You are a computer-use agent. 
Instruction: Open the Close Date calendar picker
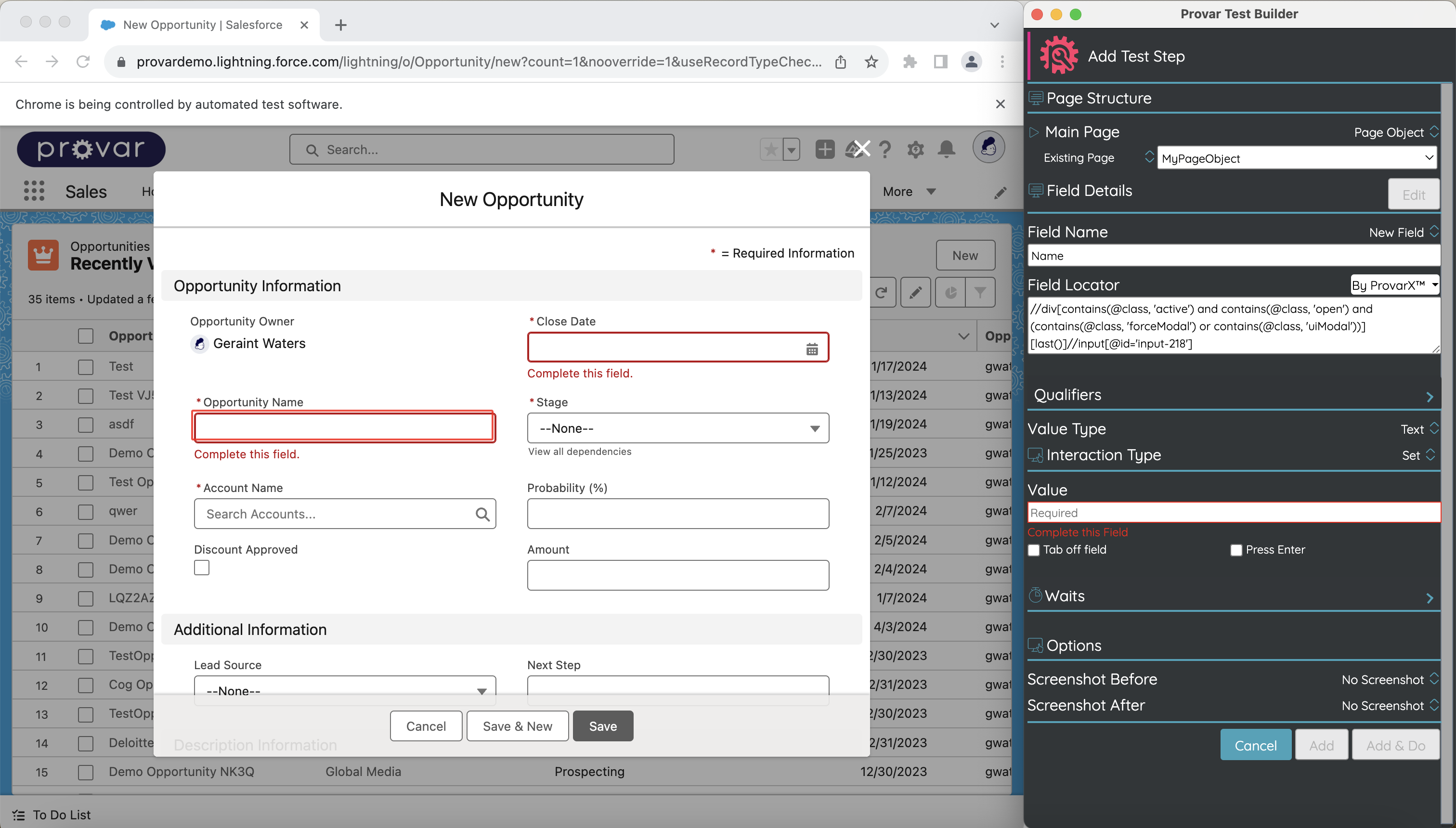pyautogui.click(x=812, y=348)
